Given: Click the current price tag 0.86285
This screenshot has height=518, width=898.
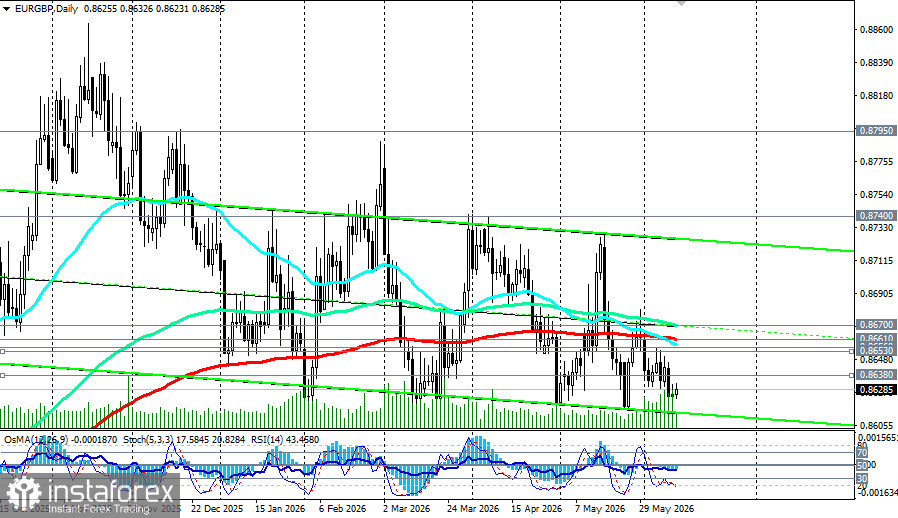Looking at the screenshot, I should click(x=876, y=390).
